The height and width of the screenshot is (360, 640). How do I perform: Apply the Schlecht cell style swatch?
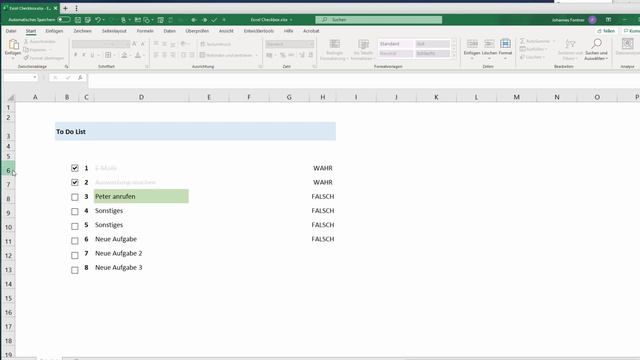[x=433, y=53]
